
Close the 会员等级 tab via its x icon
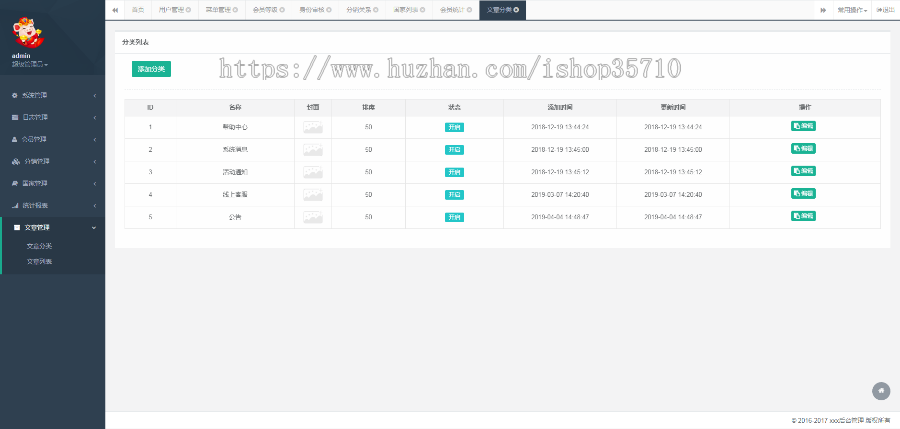click(x=282, y=10)
